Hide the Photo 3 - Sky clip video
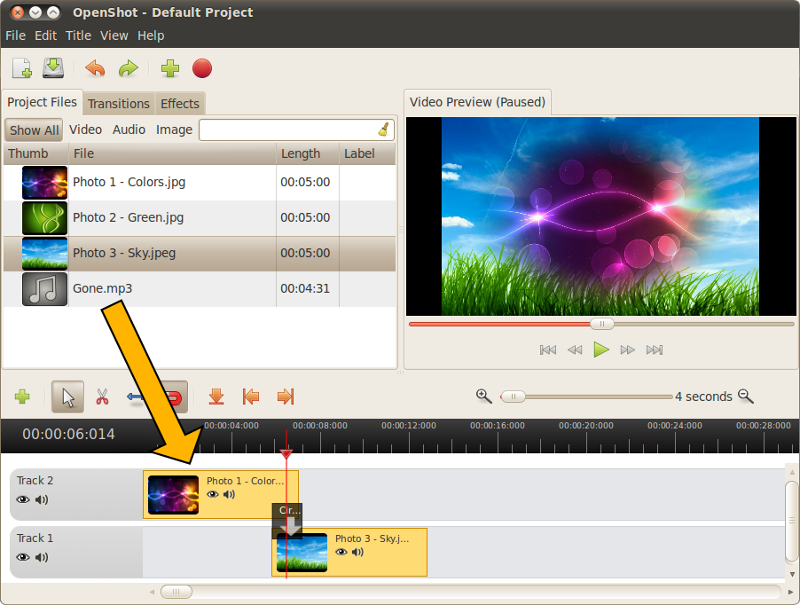This screenshot has width=800, height=605. [x=341, y=552]
